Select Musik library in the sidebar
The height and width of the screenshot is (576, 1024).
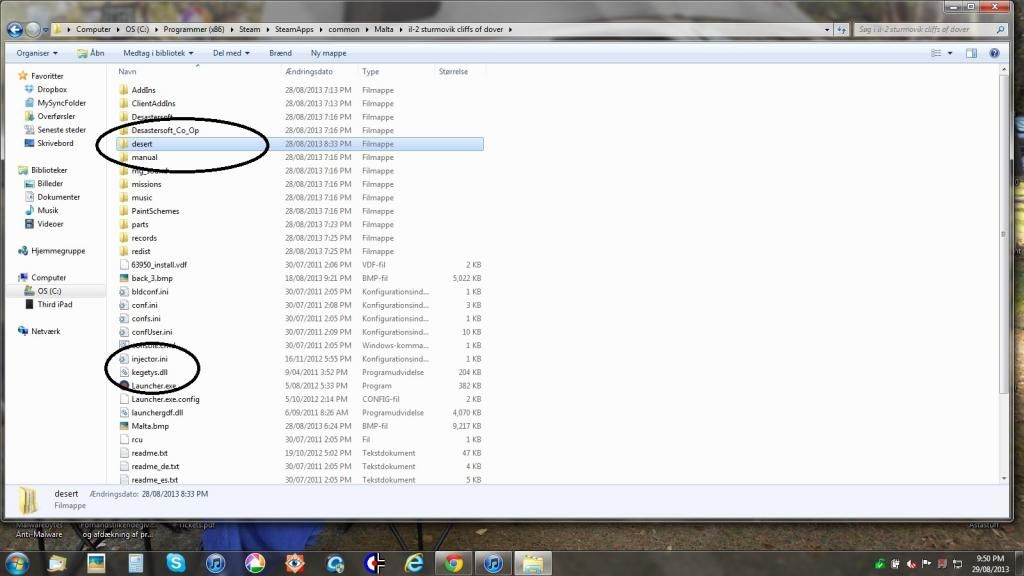point(48,210)
